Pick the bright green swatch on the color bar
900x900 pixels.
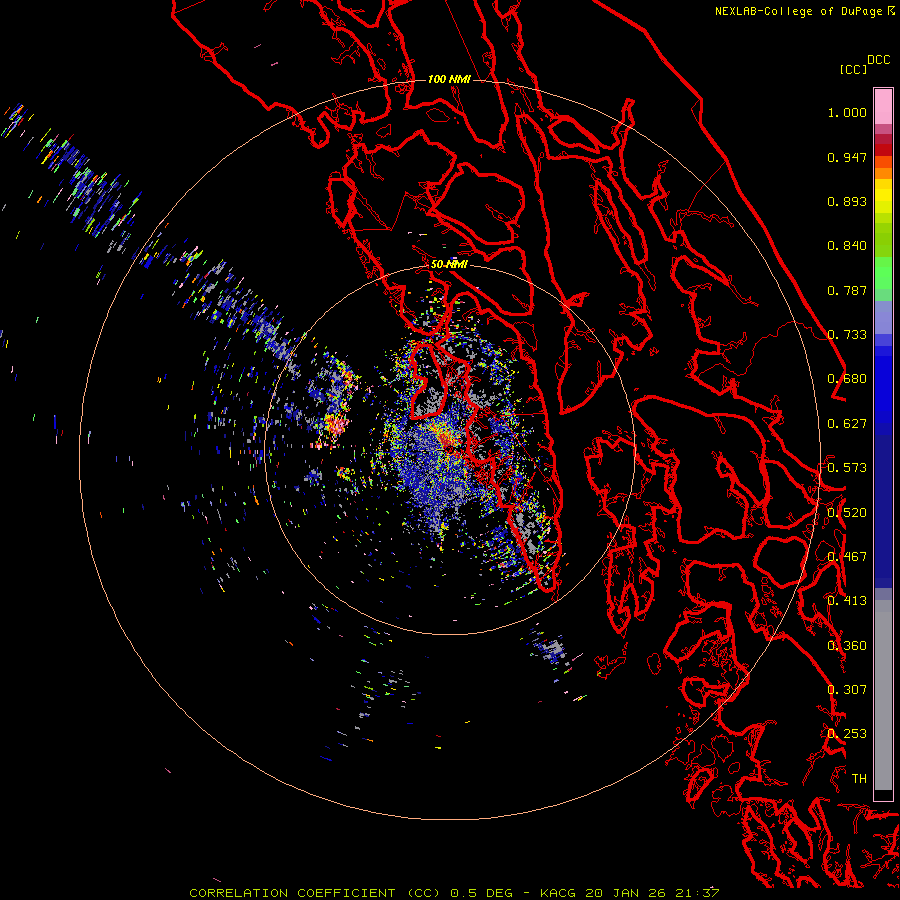point(883,273)
